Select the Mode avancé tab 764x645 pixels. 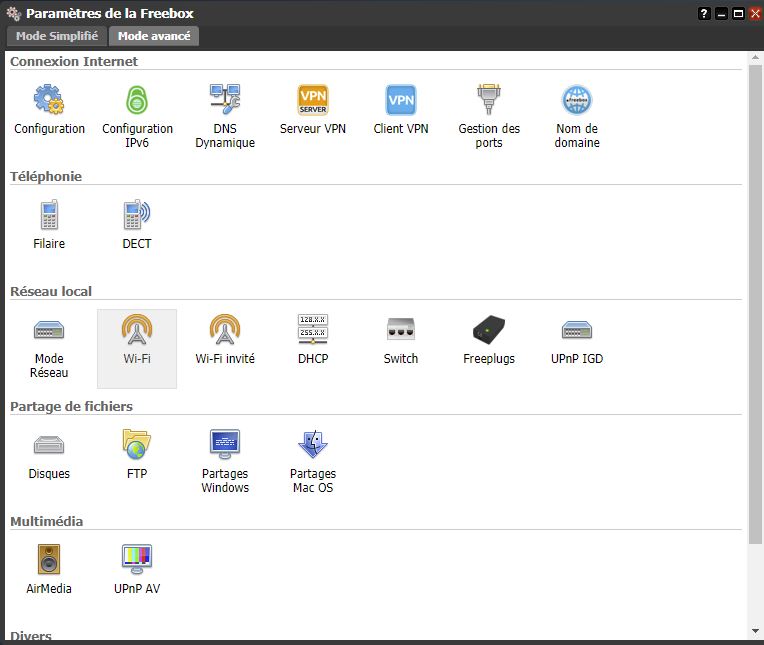pyautogui.click(x=154, y=36)
